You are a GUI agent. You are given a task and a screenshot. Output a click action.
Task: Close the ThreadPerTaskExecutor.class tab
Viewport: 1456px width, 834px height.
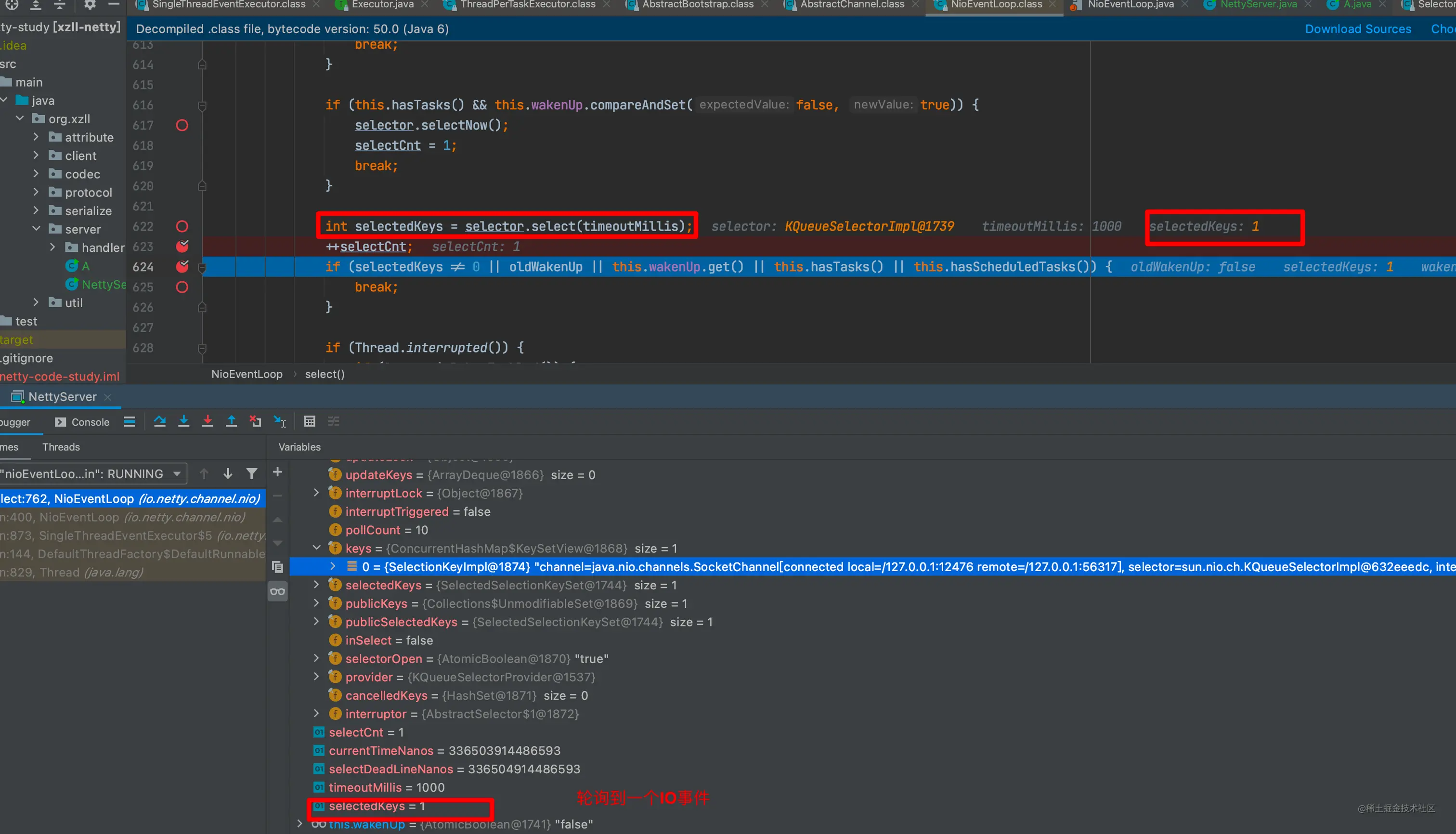[x=607, y=5]
